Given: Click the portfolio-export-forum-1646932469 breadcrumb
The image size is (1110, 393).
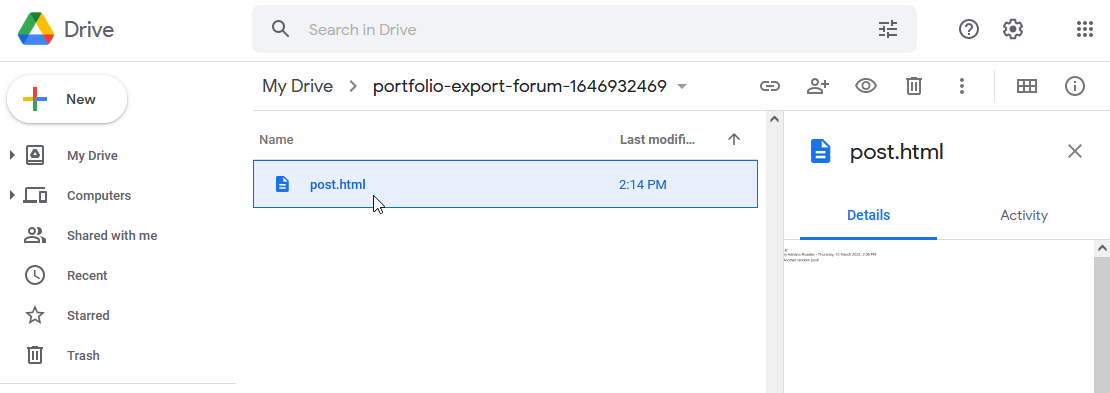Looking at the screenshot, I should pyautogui.click(x=520, y=86).
